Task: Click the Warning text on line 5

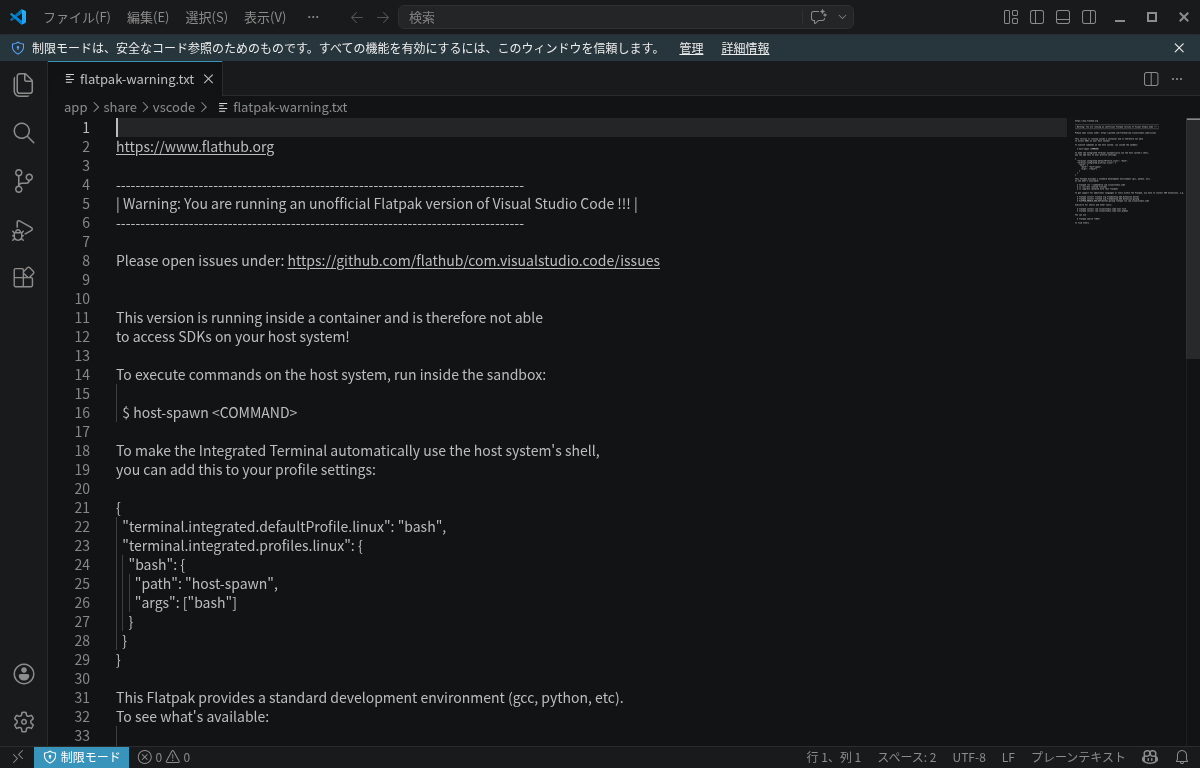Action: [377, 204]
